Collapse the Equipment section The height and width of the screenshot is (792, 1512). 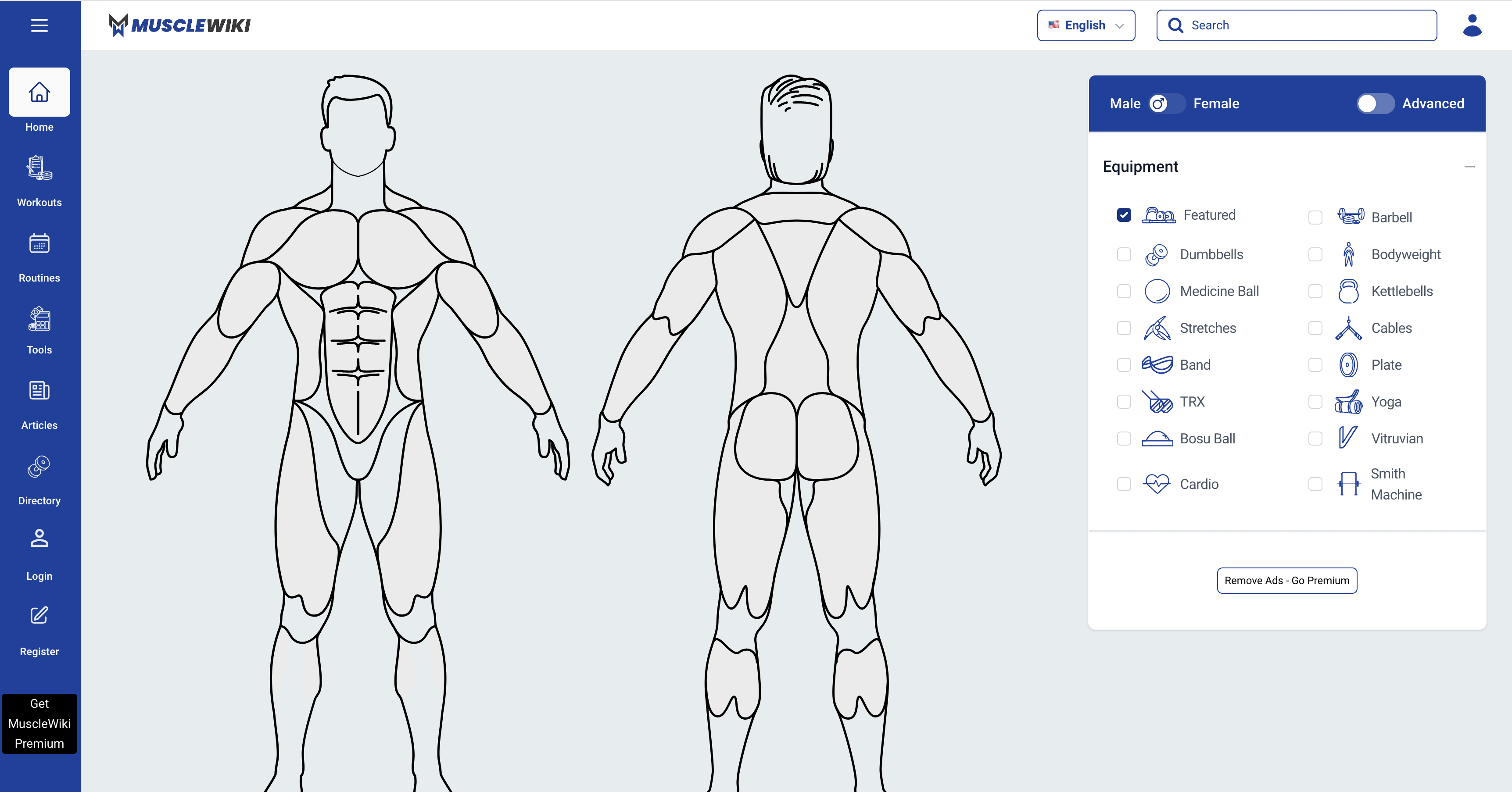tap(1469, 167)
